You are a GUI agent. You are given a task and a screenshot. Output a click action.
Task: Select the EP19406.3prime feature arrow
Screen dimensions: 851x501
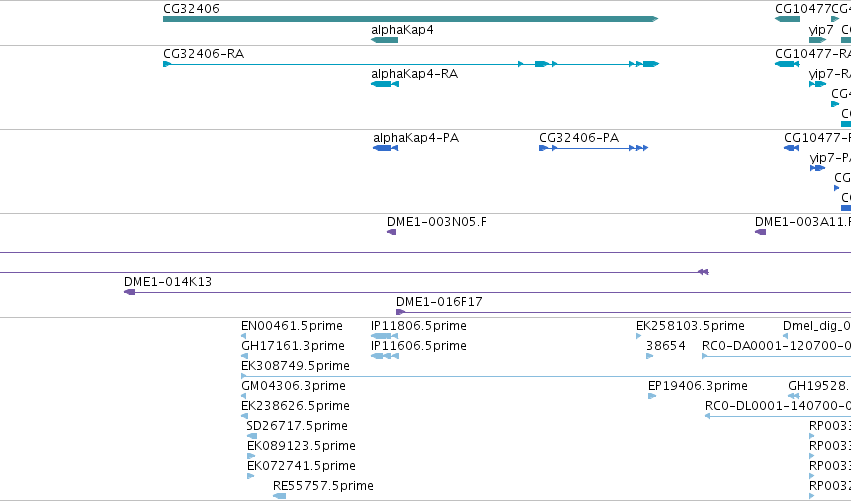click(652, 396)
